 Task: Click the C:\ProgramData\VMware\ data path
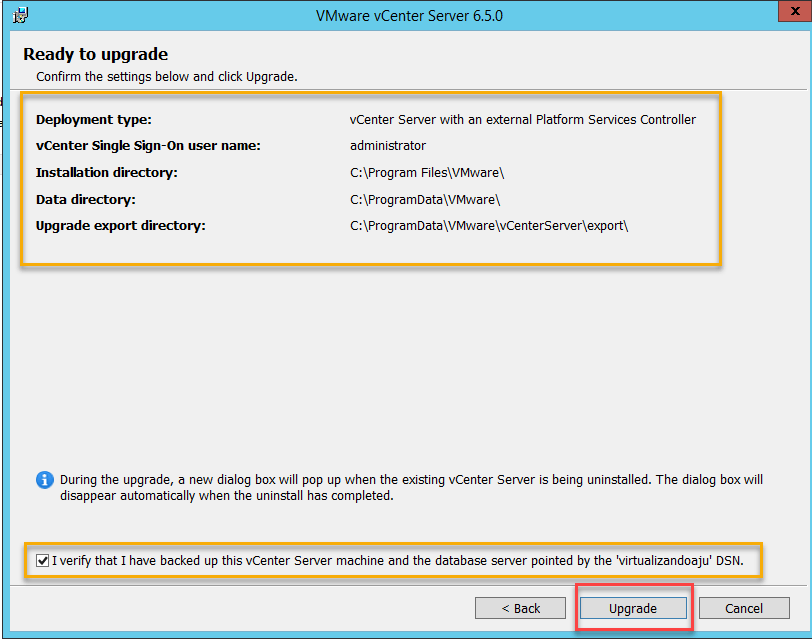point(425,199)
